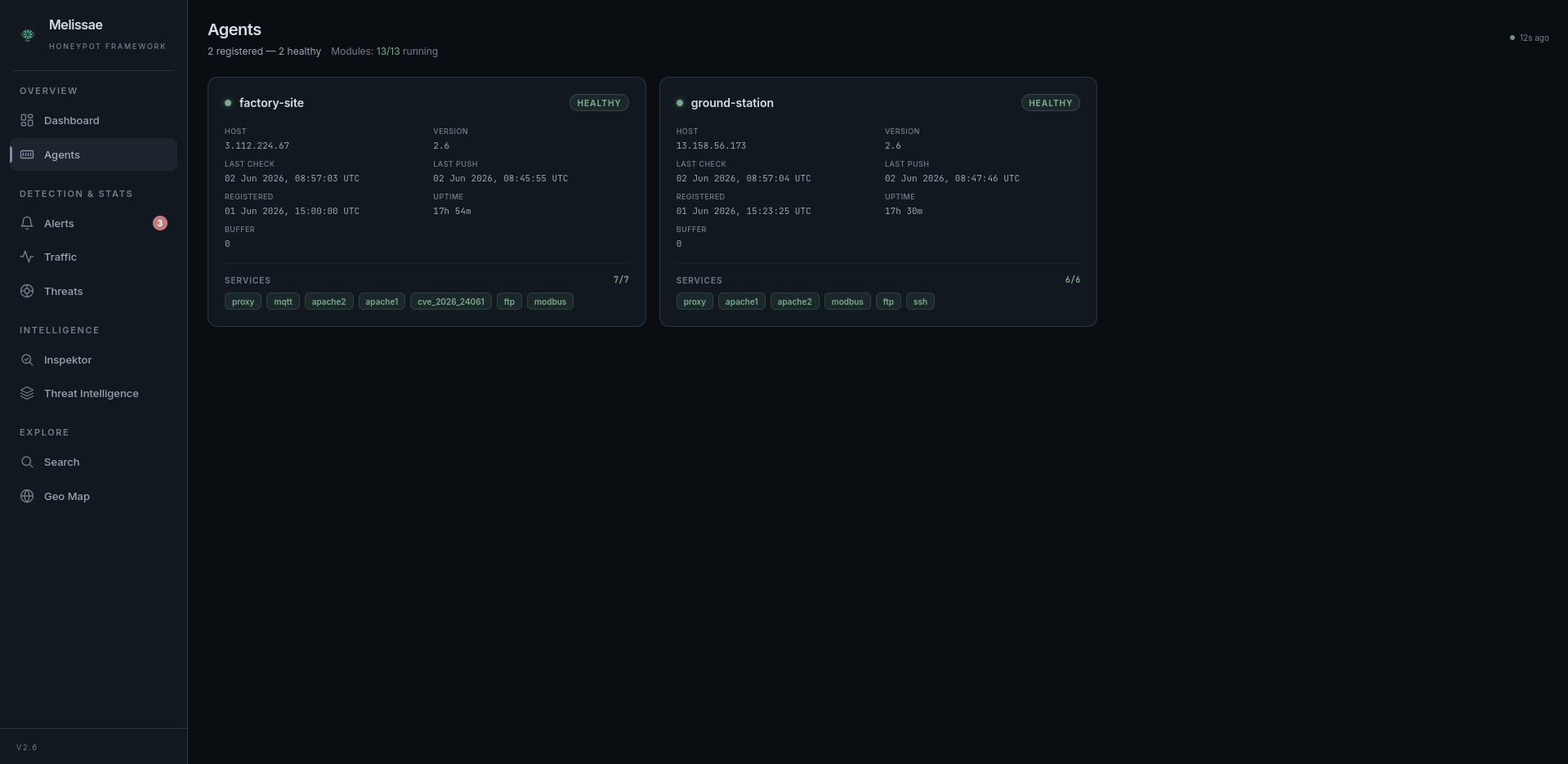The width and height of the screenshot is (1568, 764).
Task: Open the Geo Map globe icon
Action: point(27,496)
